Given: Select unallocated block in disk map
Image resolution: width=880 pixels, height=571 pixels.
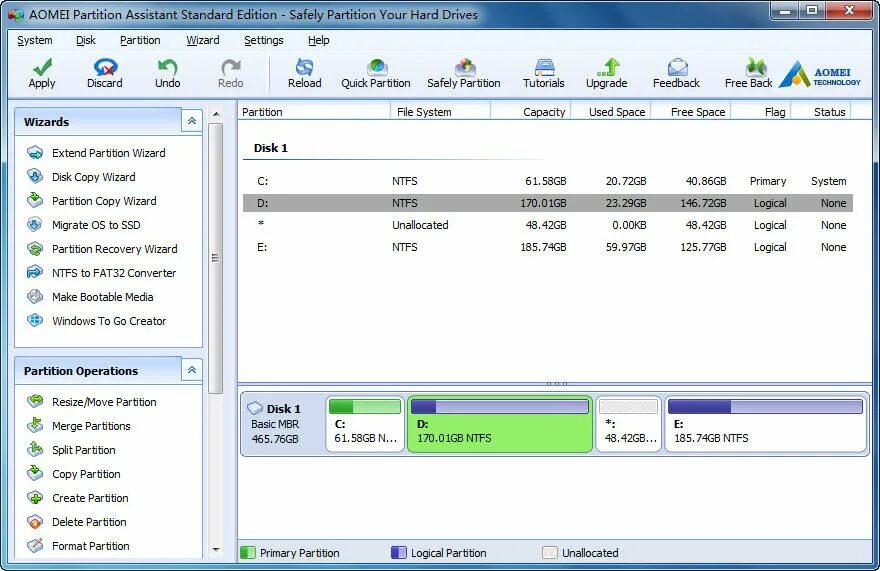Looking at the screenshot, I should (x=628, y=424).
